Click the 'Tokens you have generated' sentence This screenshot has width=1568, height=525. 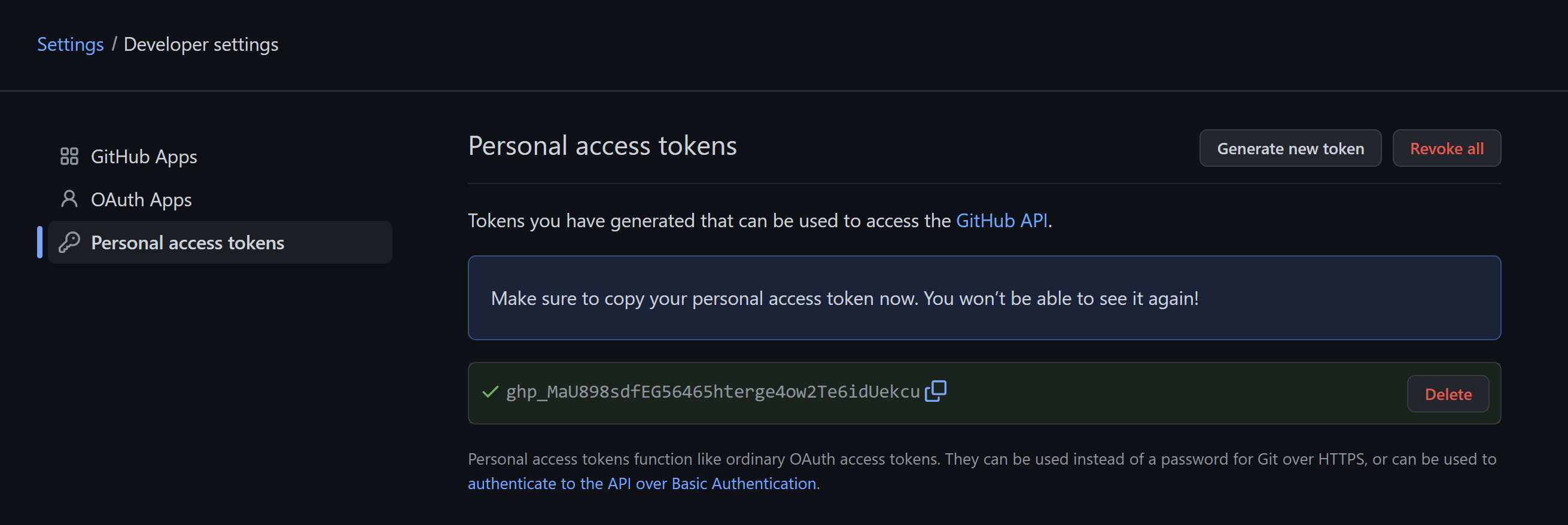tap(708, 220)
